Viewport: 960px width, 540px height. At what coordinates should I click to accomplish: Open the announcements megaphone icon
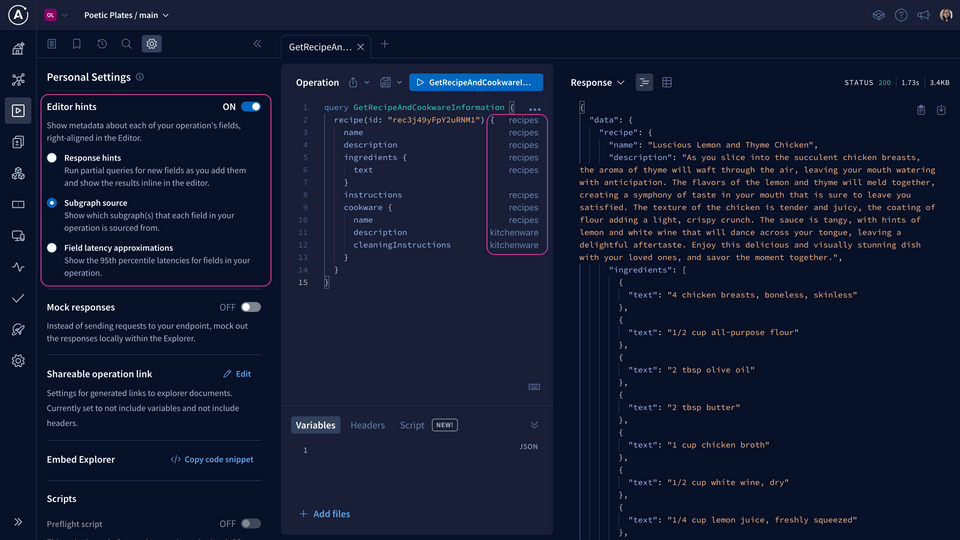(x=923, y=15)
